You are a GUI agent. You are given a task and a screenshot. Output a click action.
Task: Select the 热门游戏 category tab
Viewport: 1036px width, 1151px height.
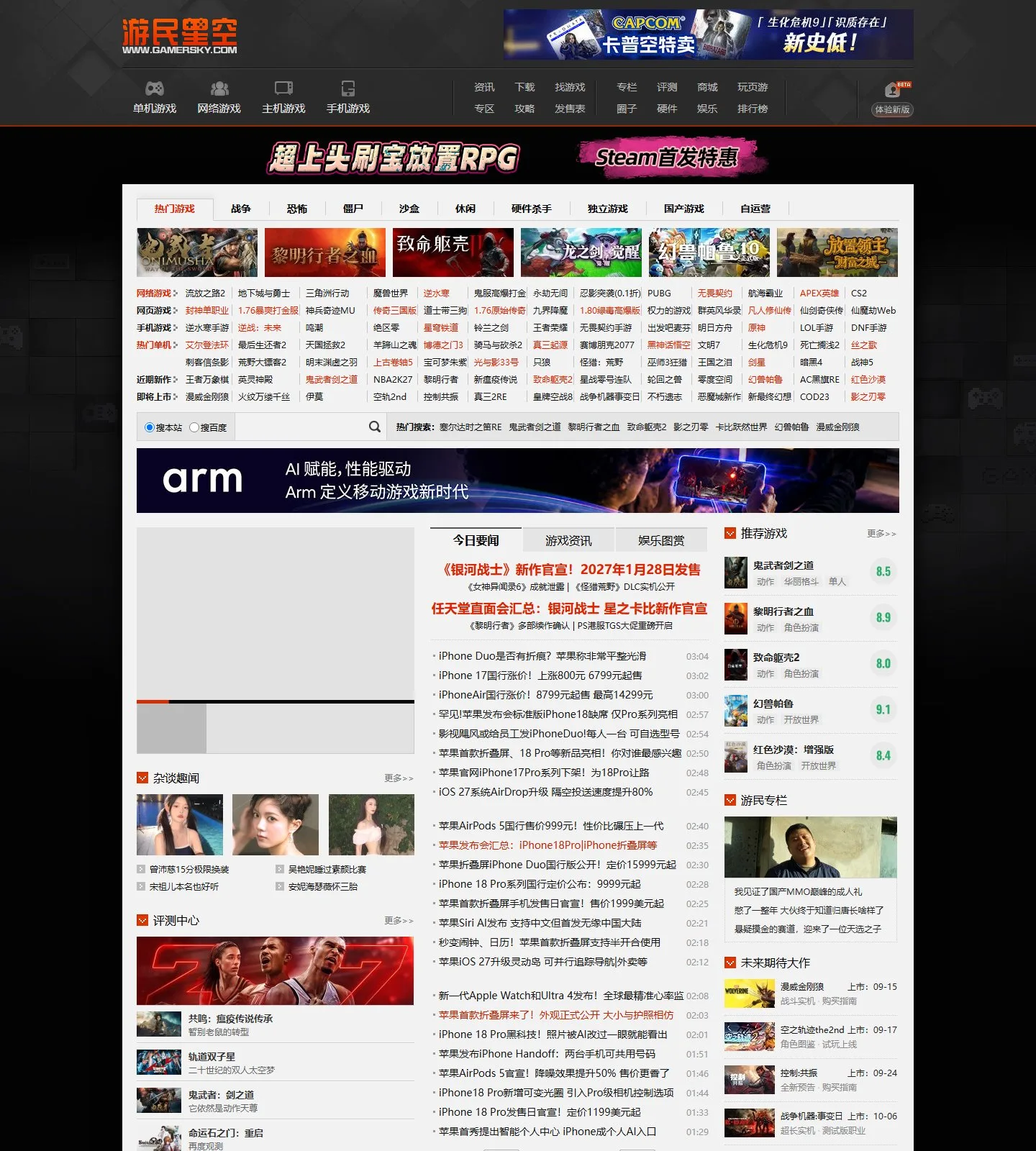[175, 209]
